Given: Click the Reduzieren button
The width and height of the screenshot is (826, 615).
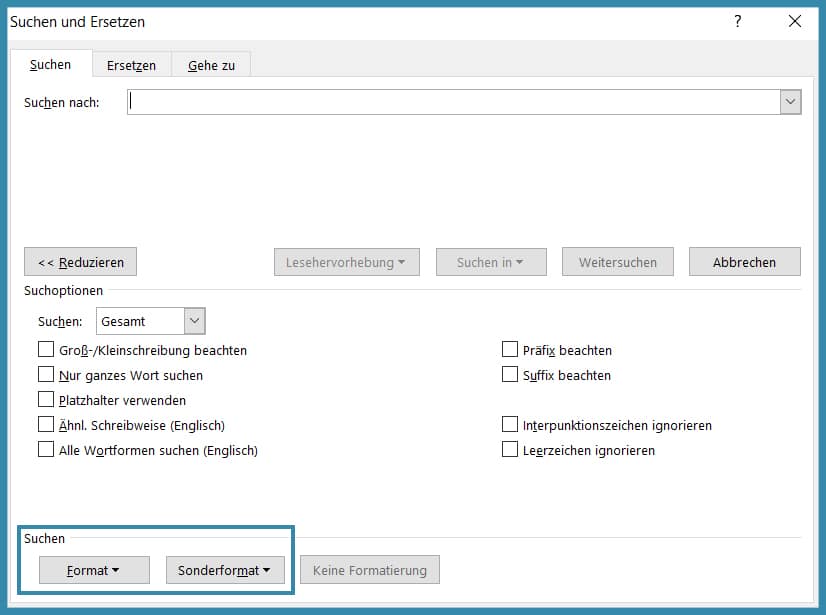Looking at the screenshot, I should point(80,262).
